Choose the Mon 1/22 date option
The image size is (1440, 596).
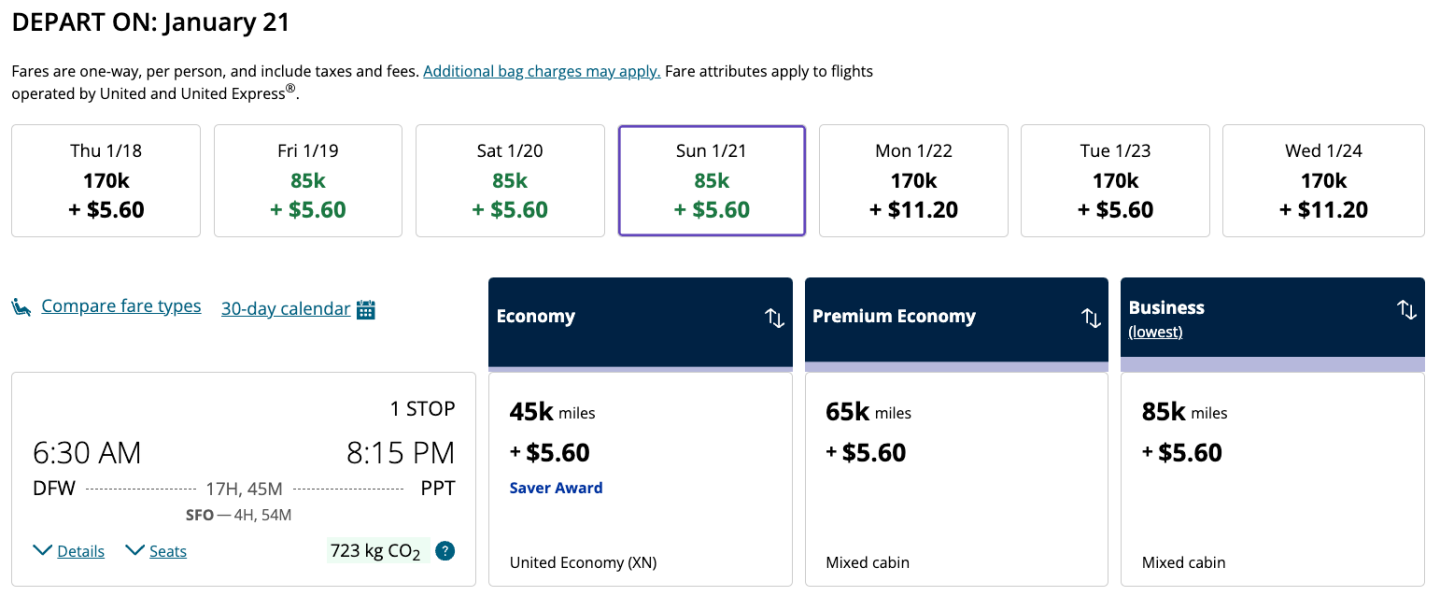[x=913, y=181]
